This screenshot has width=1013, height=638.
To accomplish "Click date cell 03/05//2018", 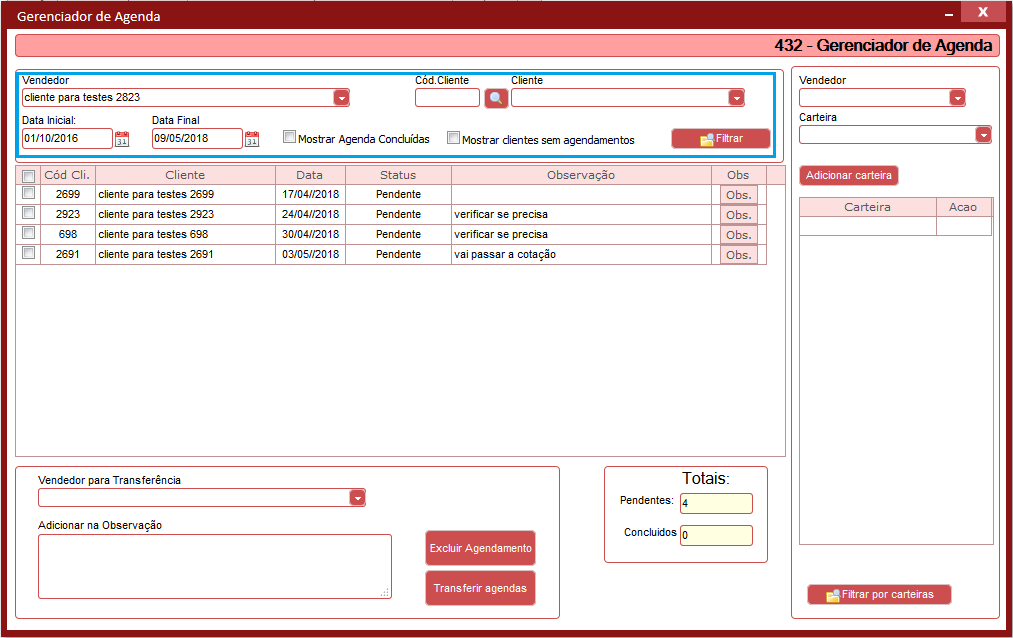I will click(x=310, y=254).
